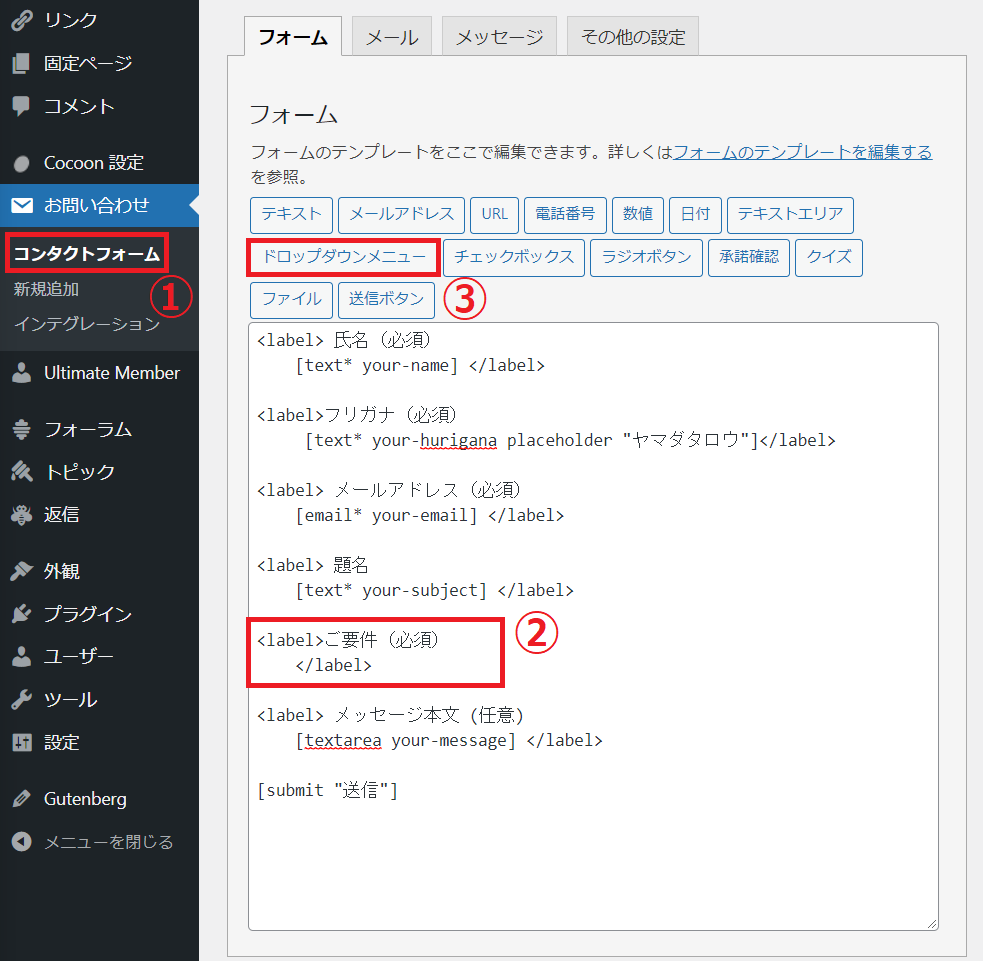Image resolution: width=983 pixels, height=961 pixels.
Task: Open the Gutenberg menu
Action: click(99, 799)
